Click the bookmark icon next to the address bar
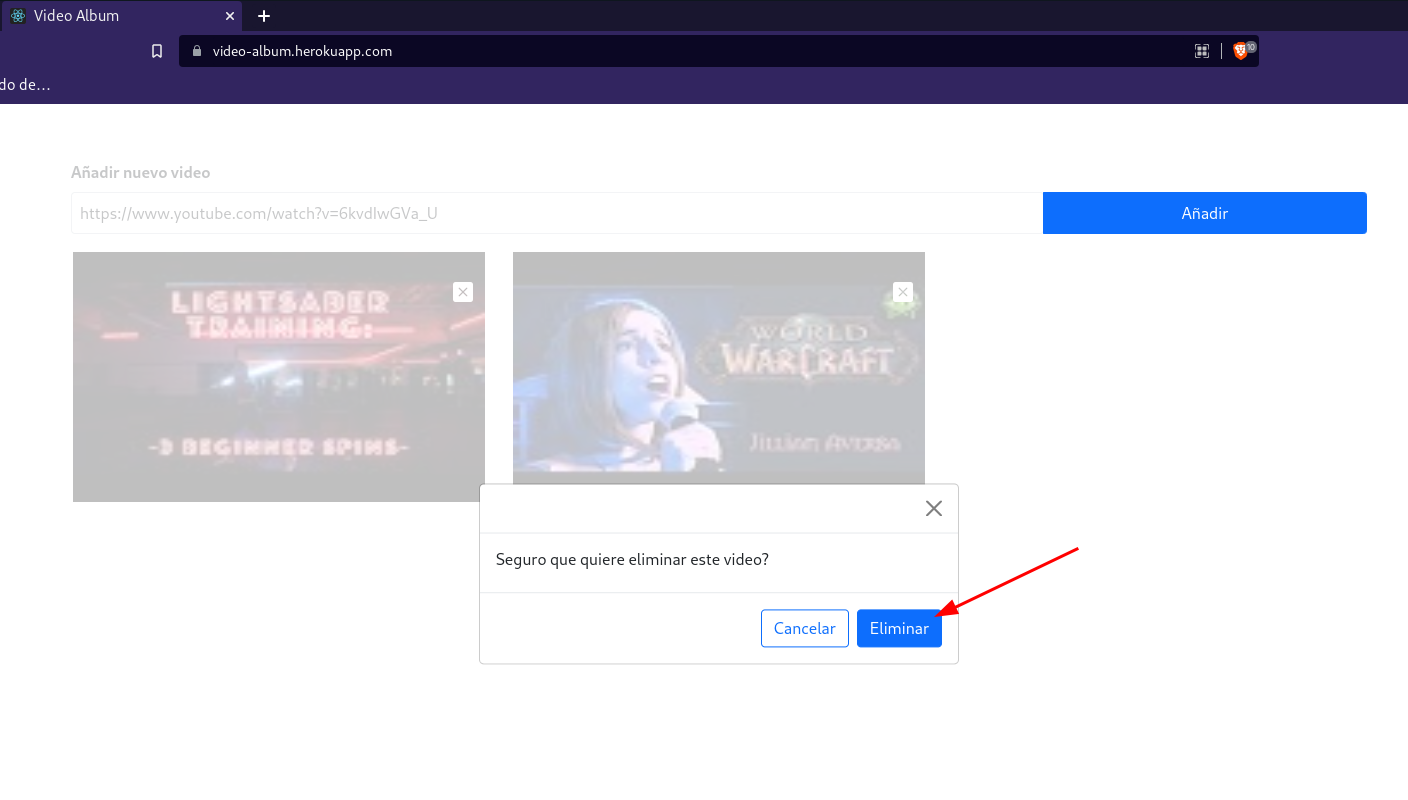Viewport: 1408px width, 800px height. point(157,50)
